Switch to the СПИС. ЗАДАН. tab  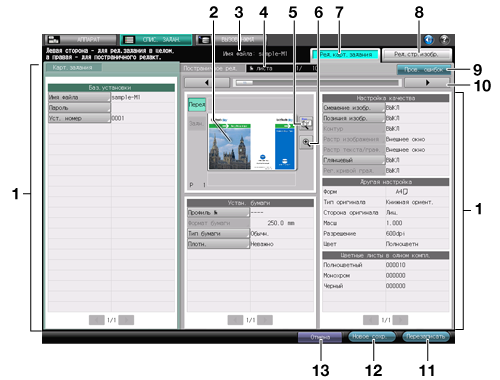[156, 40]
